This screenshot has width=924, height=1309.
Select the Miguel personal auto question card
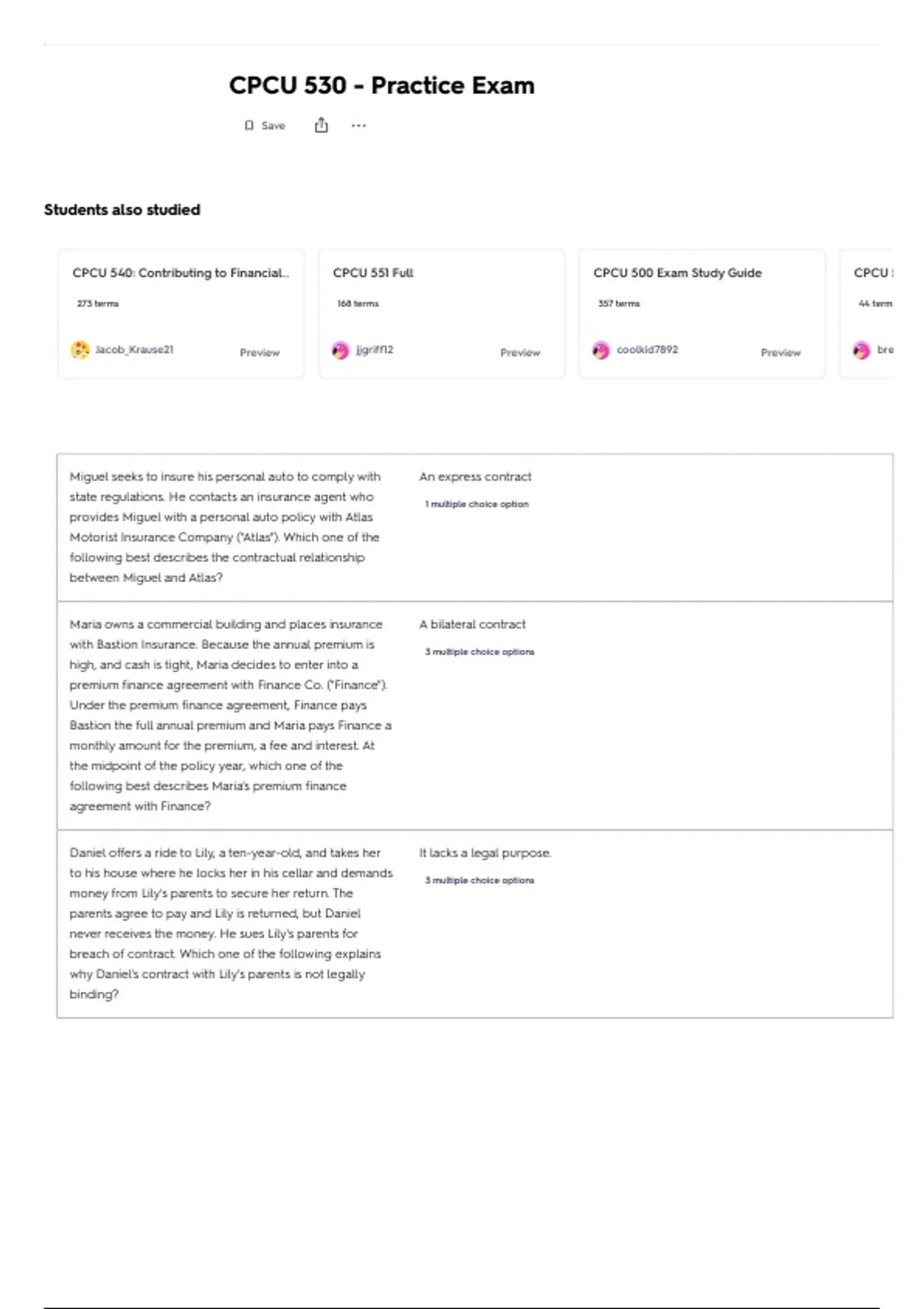[474, 527]
